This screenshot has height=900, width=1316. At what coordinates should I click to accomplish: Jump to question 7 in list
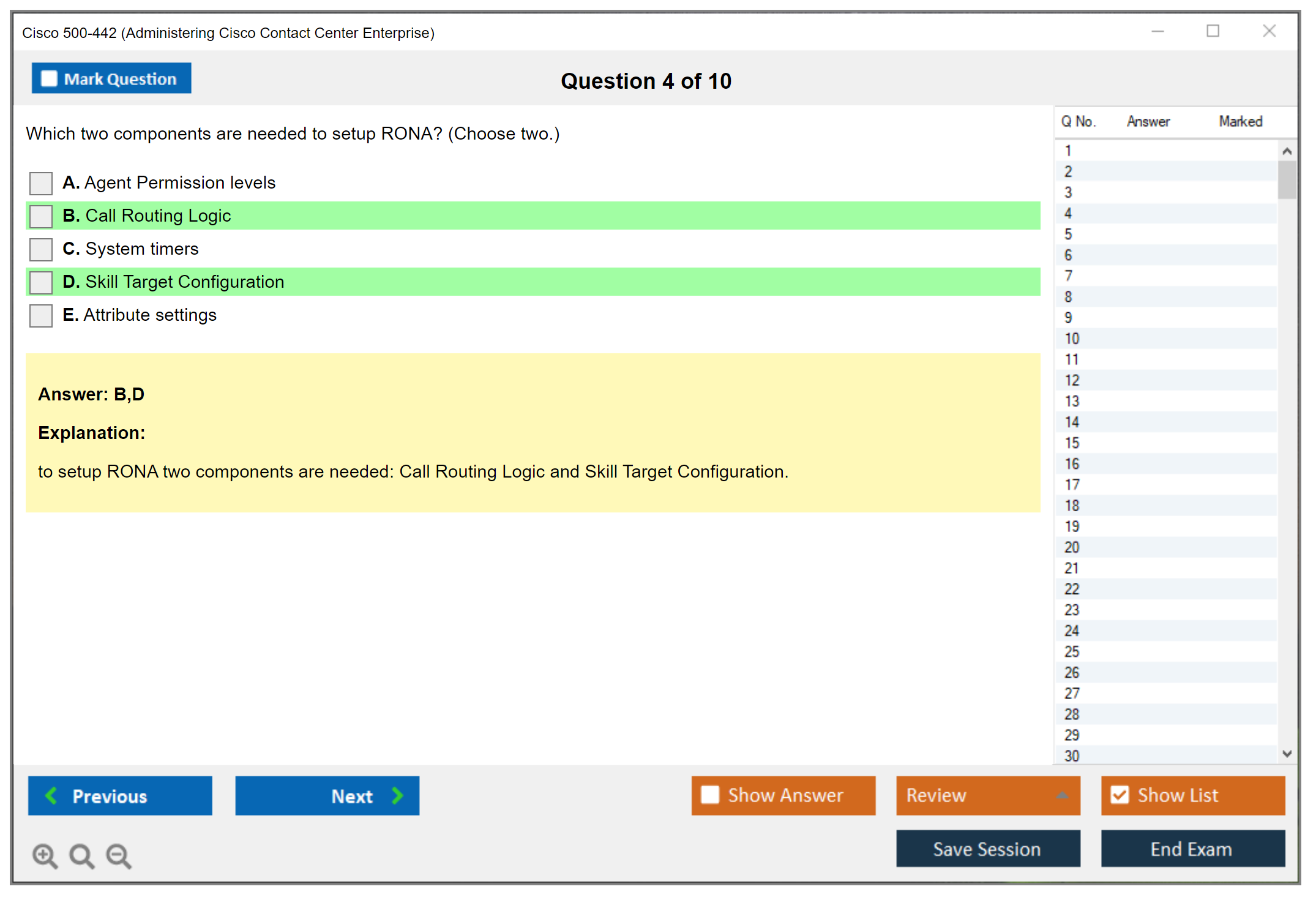click(1068, 276)
